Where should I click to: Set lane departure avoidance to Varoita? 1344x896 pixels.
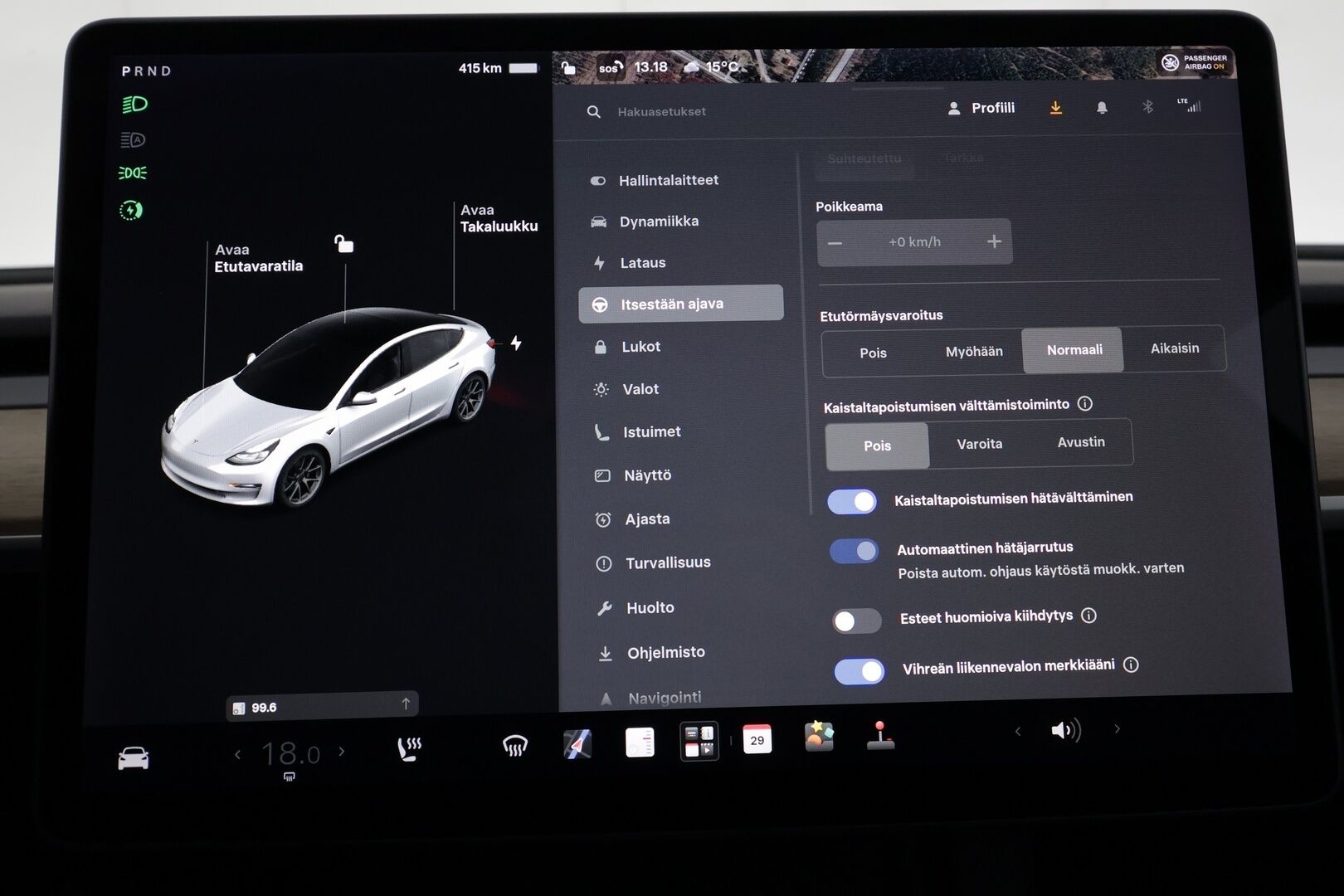(x=979, y=444)
